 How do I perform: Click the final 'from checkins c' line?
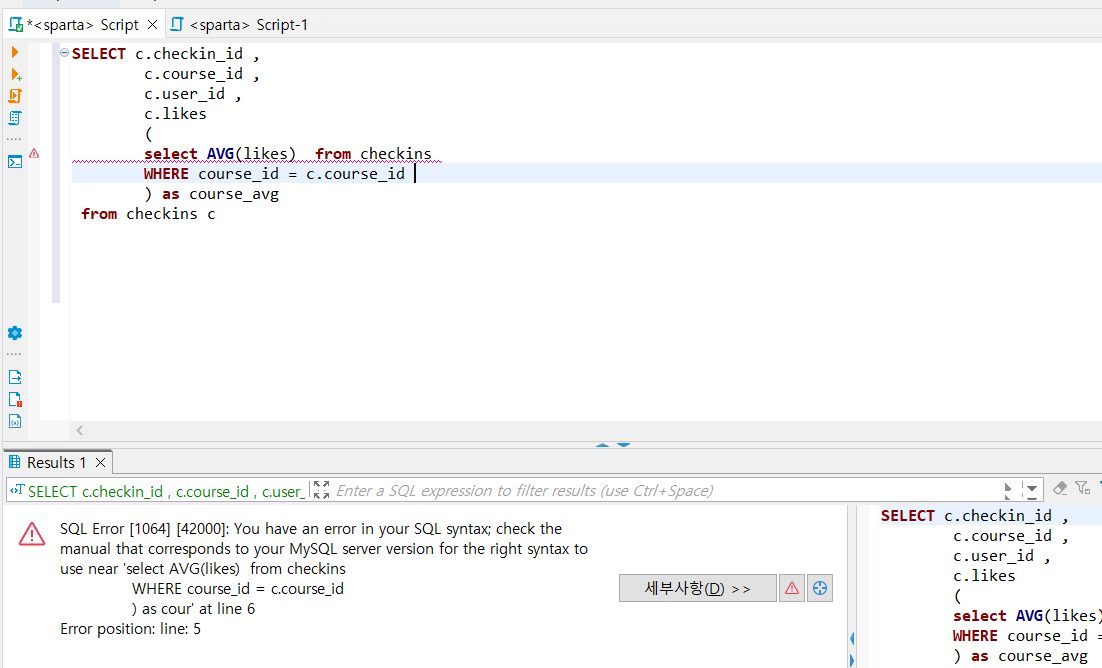pyautogui.click(x=148, y=214)
